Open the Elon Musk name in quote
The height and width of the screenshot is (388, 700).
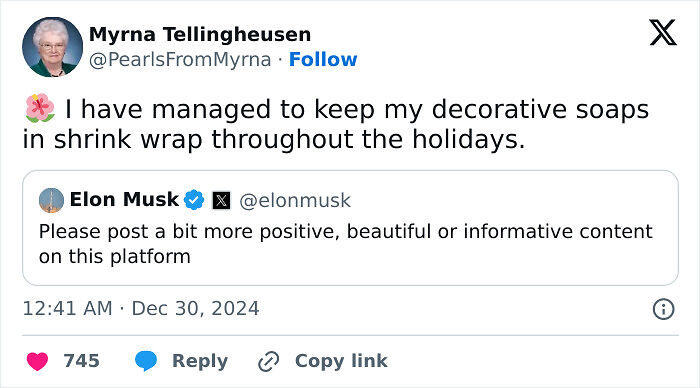(x=124, y=199)
